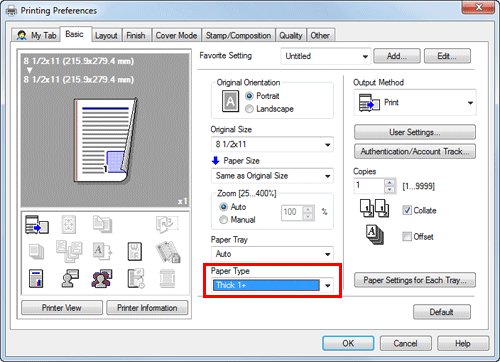Click the portrait orientation page icon
Viewport: 500px width, 362px height.
[x=230, y=101]
